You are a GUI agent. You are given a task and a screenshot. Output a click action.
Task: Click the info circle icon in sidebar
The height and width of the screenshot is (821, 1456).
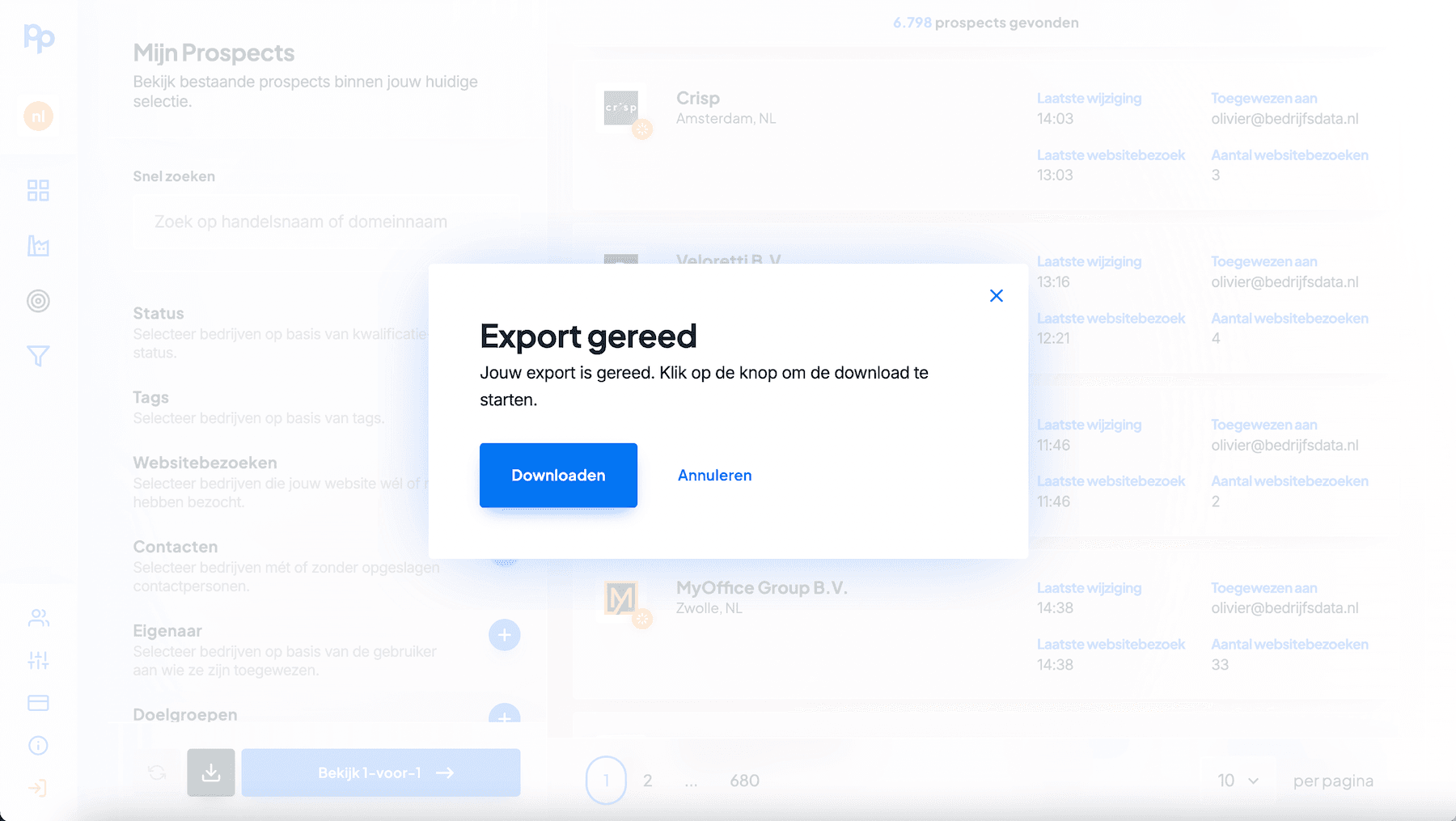click(x=38, y=745)
